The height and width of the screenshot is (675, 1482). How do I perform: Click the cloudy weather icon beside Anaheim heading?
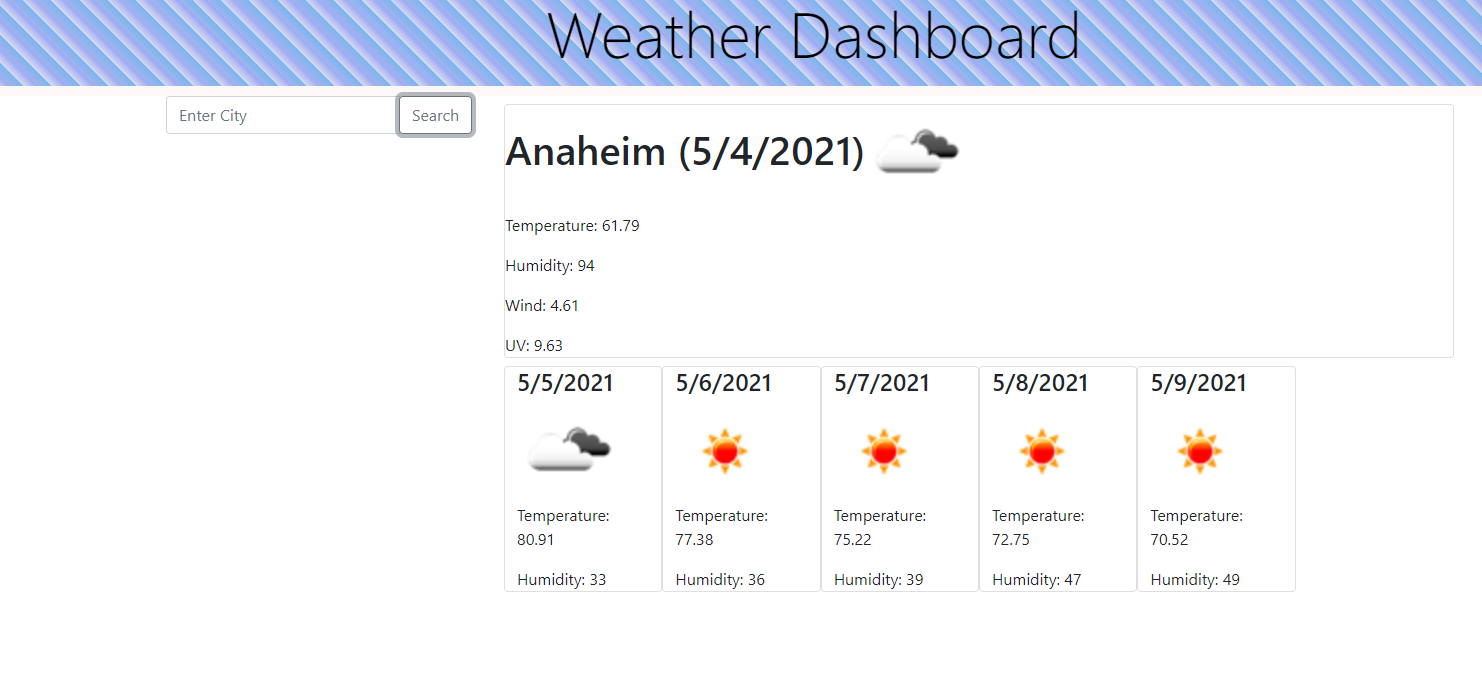coord(917,152)
